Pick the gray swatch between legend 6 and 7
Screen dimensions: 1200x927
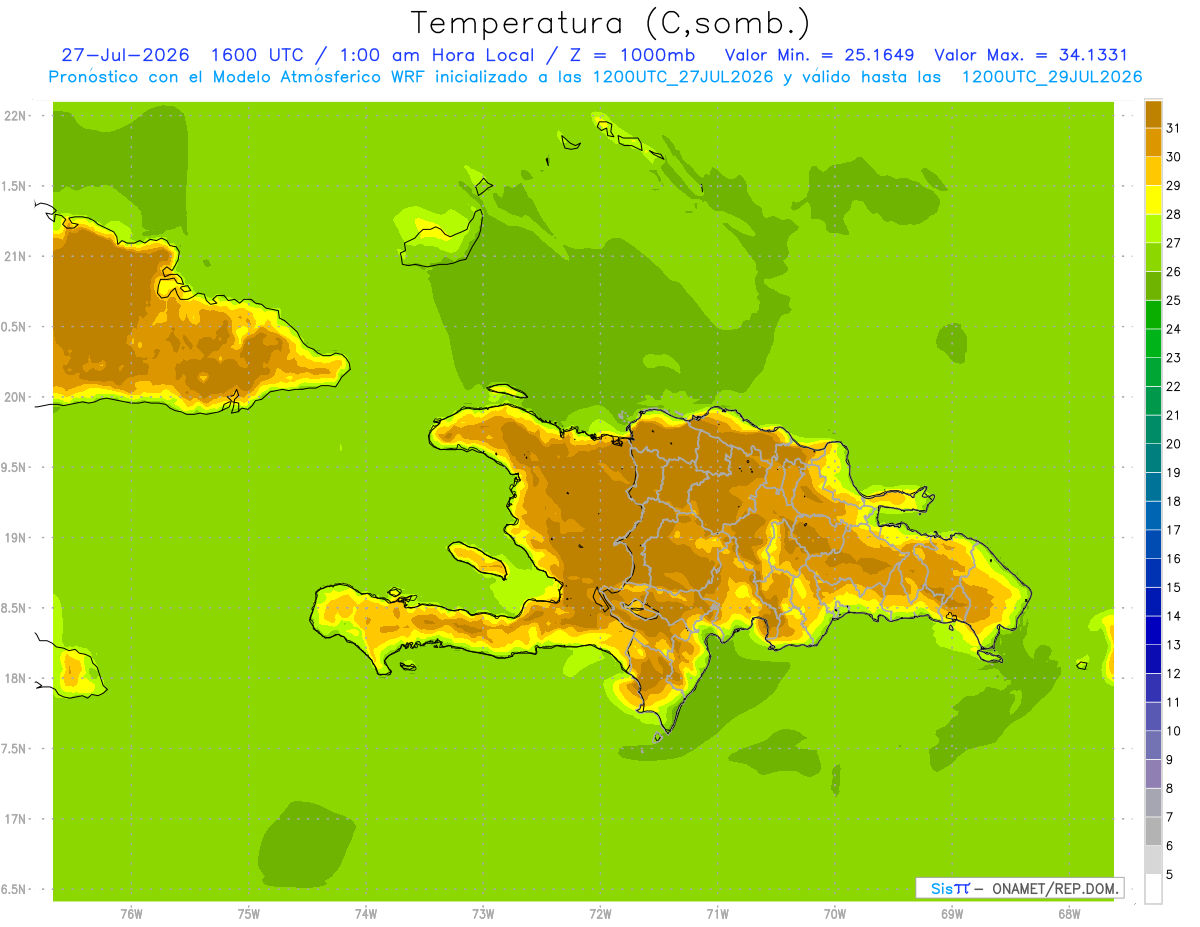1153,832
